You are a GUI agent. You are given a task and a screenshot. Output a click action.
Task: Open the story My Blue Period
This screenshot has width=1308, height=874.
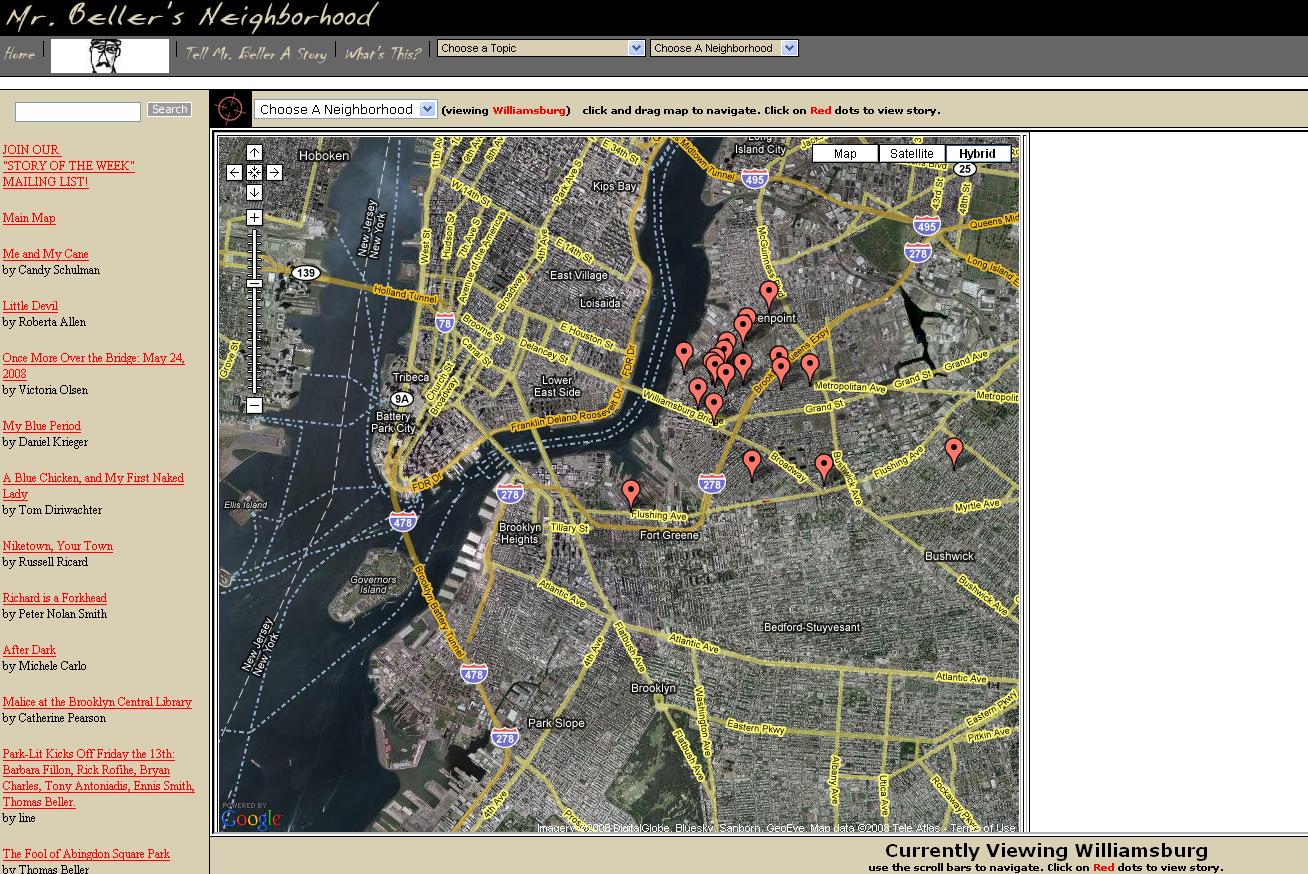(x=41, y=426)
